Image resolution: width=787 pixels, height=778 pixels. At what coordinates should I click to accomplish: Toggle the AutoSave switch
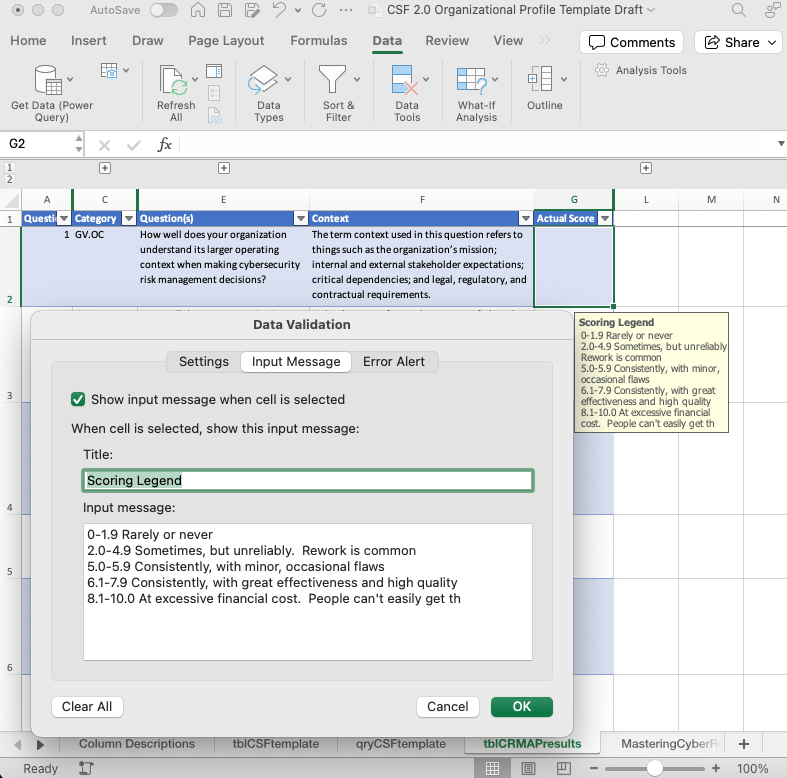click(x=163, y=11)
